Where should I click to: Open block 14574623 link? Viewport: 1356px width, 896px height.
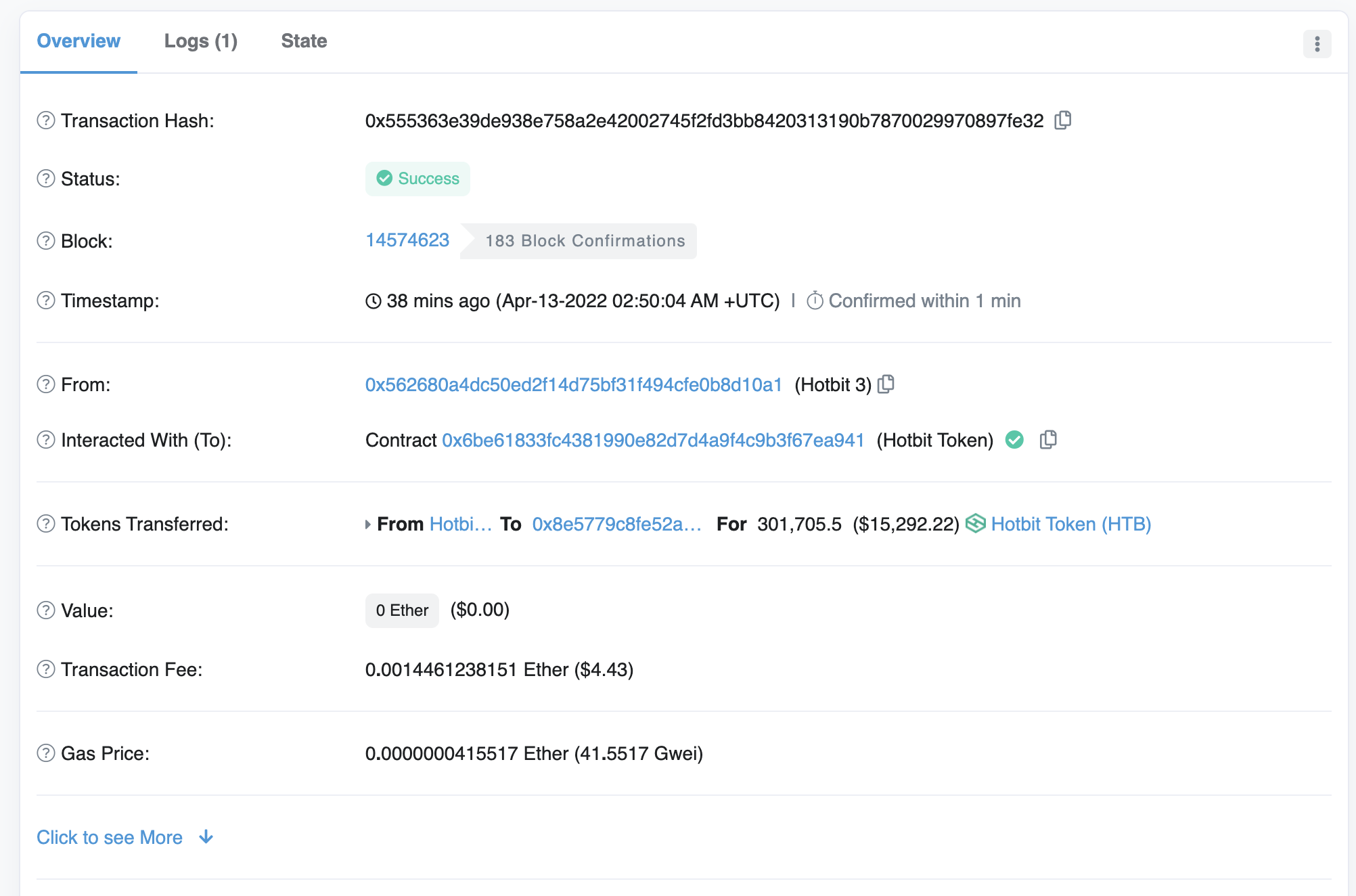pos(407,240)
